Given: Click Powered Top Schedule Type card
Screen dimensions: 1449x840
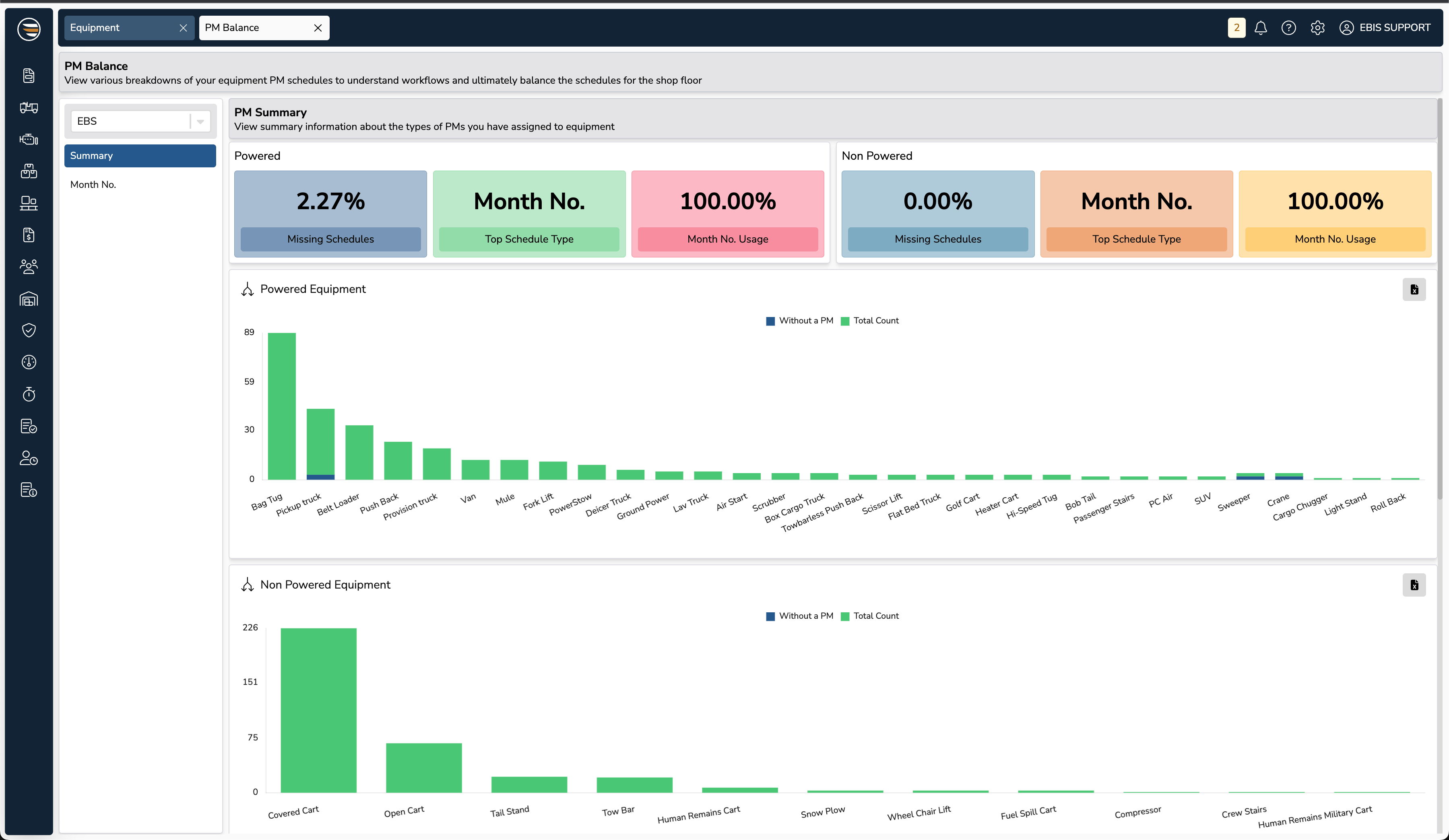Looking at the screenshot, I should pos(529,214).
